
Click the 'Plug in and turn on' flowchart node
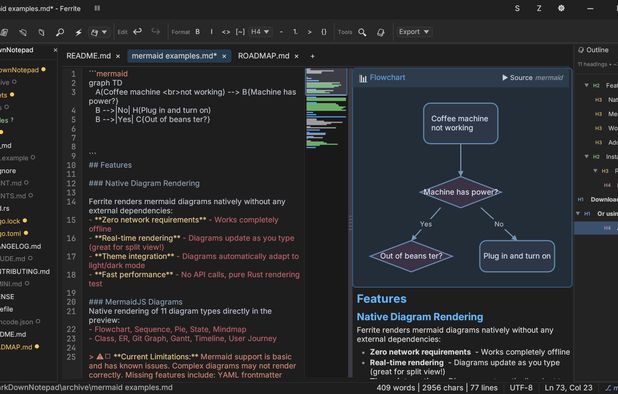pyautogui.click(x=517, y=256)
